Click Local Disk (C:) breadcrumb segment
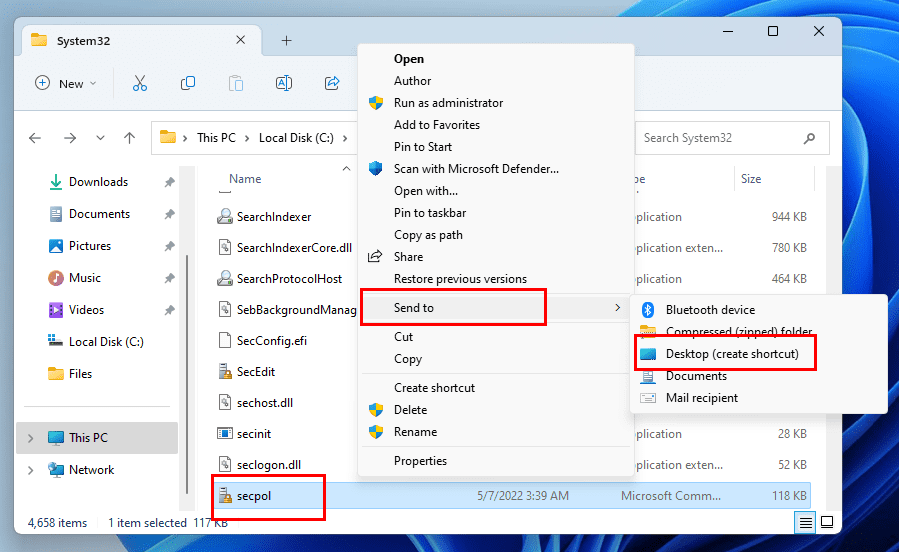Viewport: 899px width, 552px height. (296, 138)
